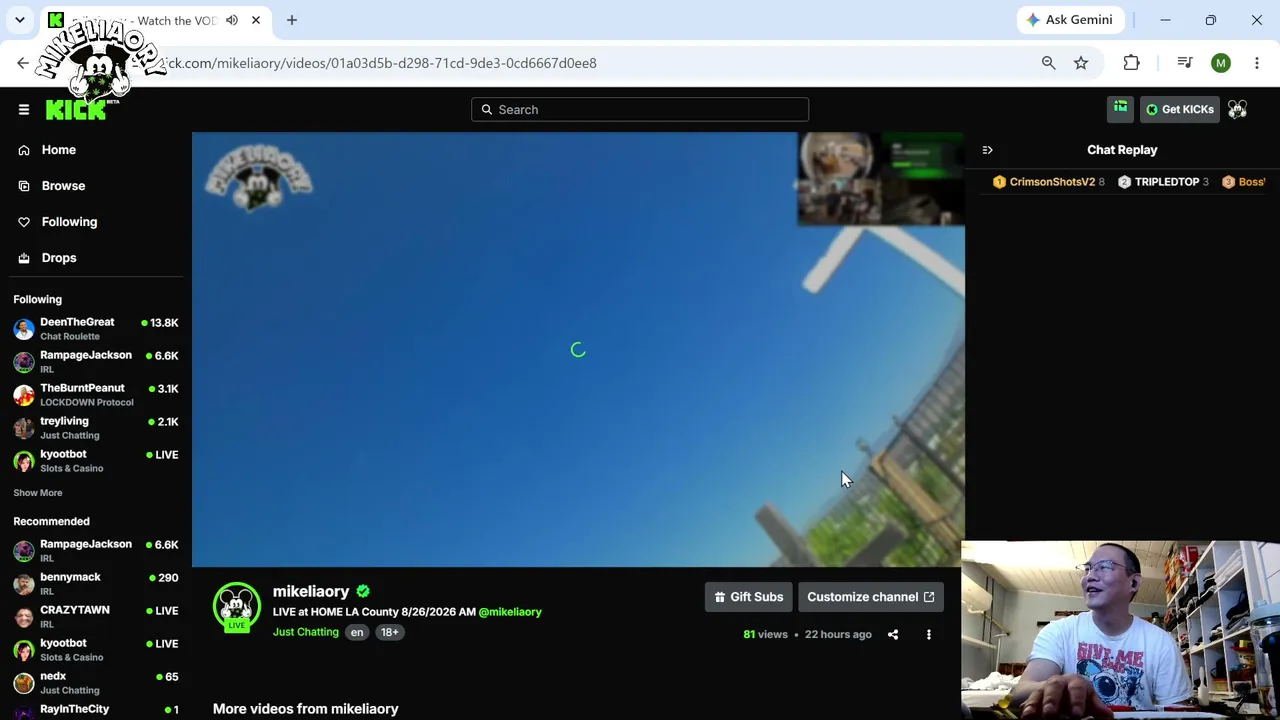
Task: Collapse the Chat Replay panel
Action: tap(987, 150)
